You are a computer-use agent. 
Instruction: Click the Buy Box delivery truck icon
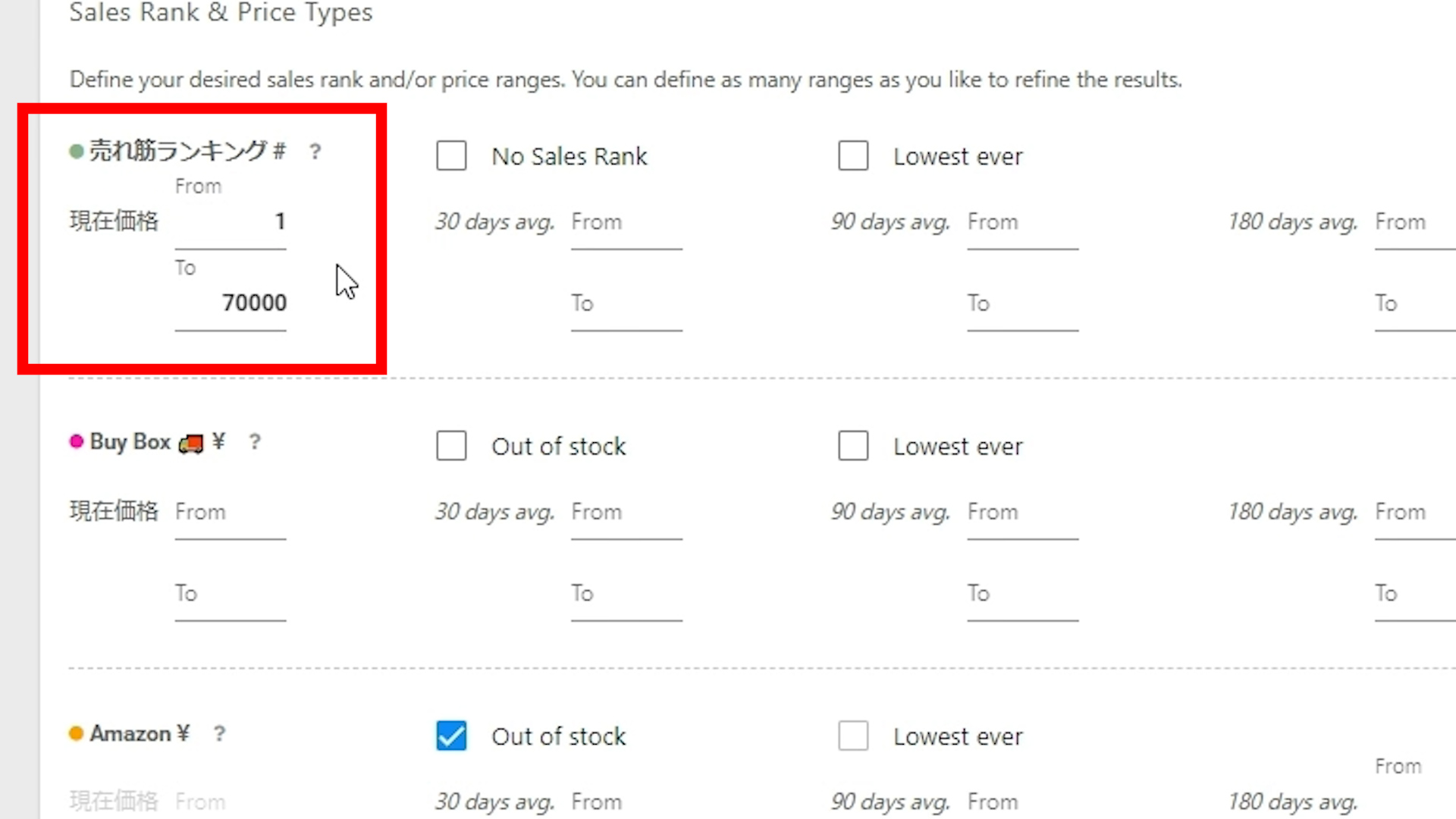(190, 444)
